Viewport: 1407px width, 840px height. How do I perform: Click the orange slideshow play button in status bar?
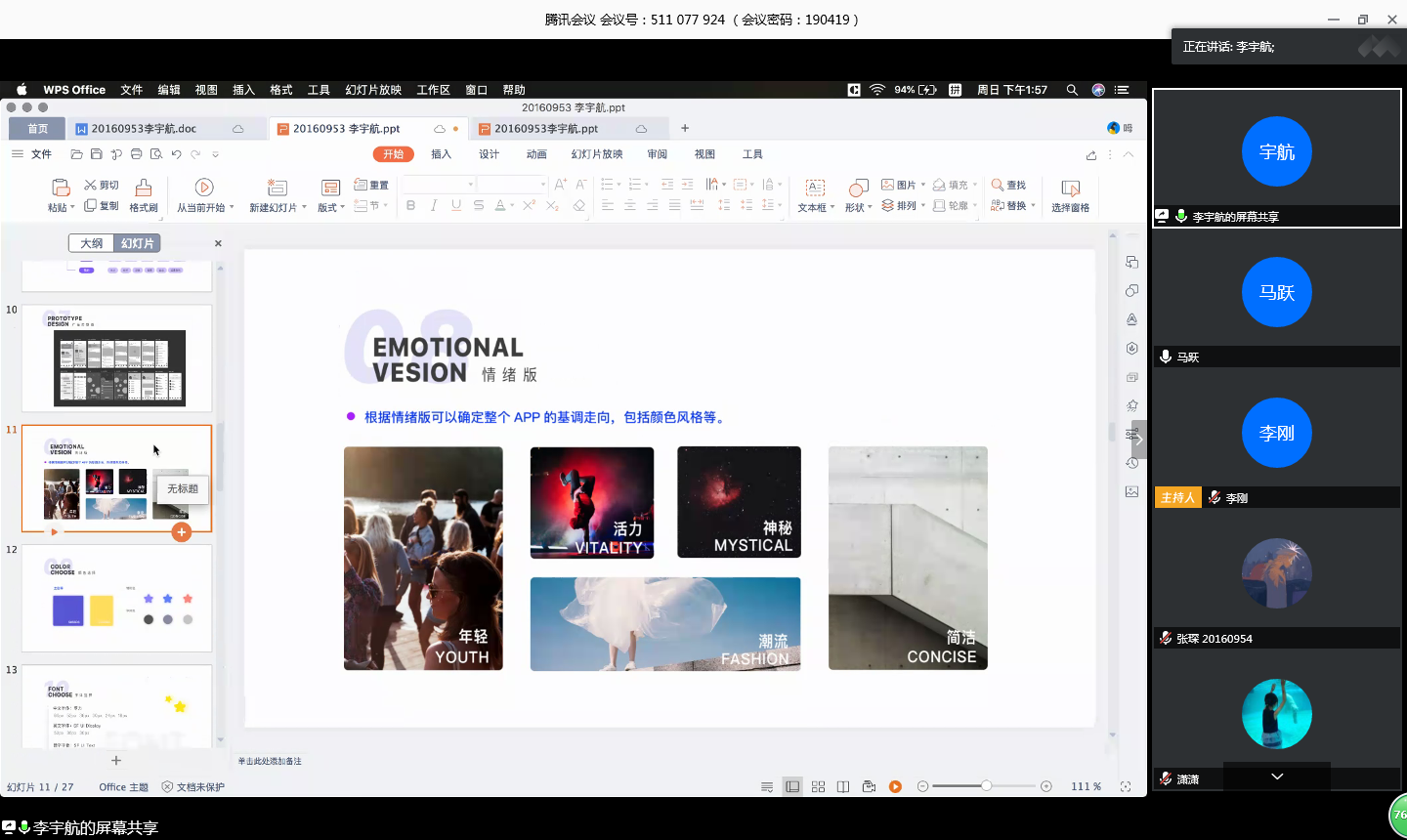(x=895, y=786)
